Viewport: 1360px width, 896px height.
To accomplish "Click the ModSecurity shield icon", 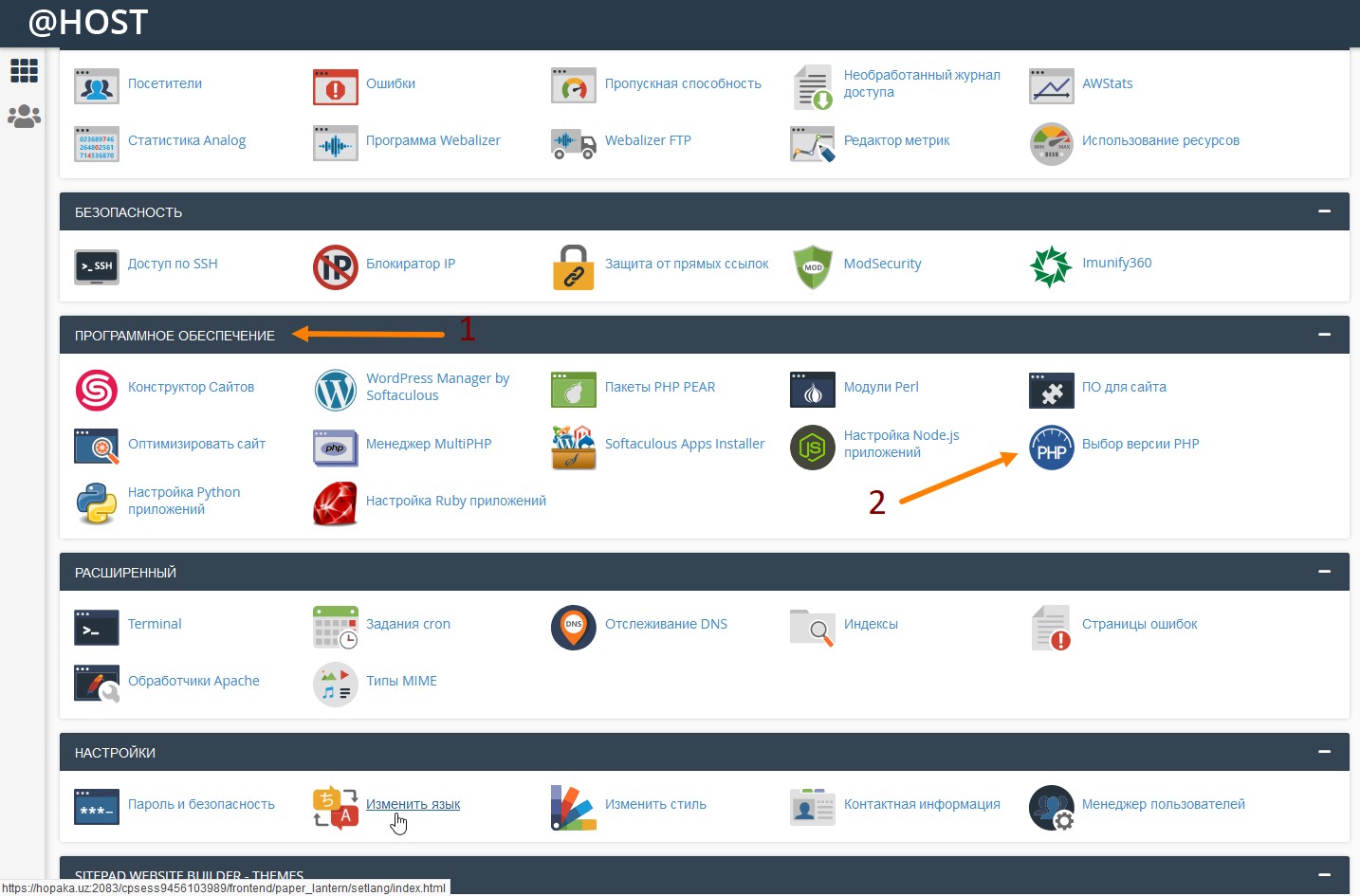I will point(813,266).
